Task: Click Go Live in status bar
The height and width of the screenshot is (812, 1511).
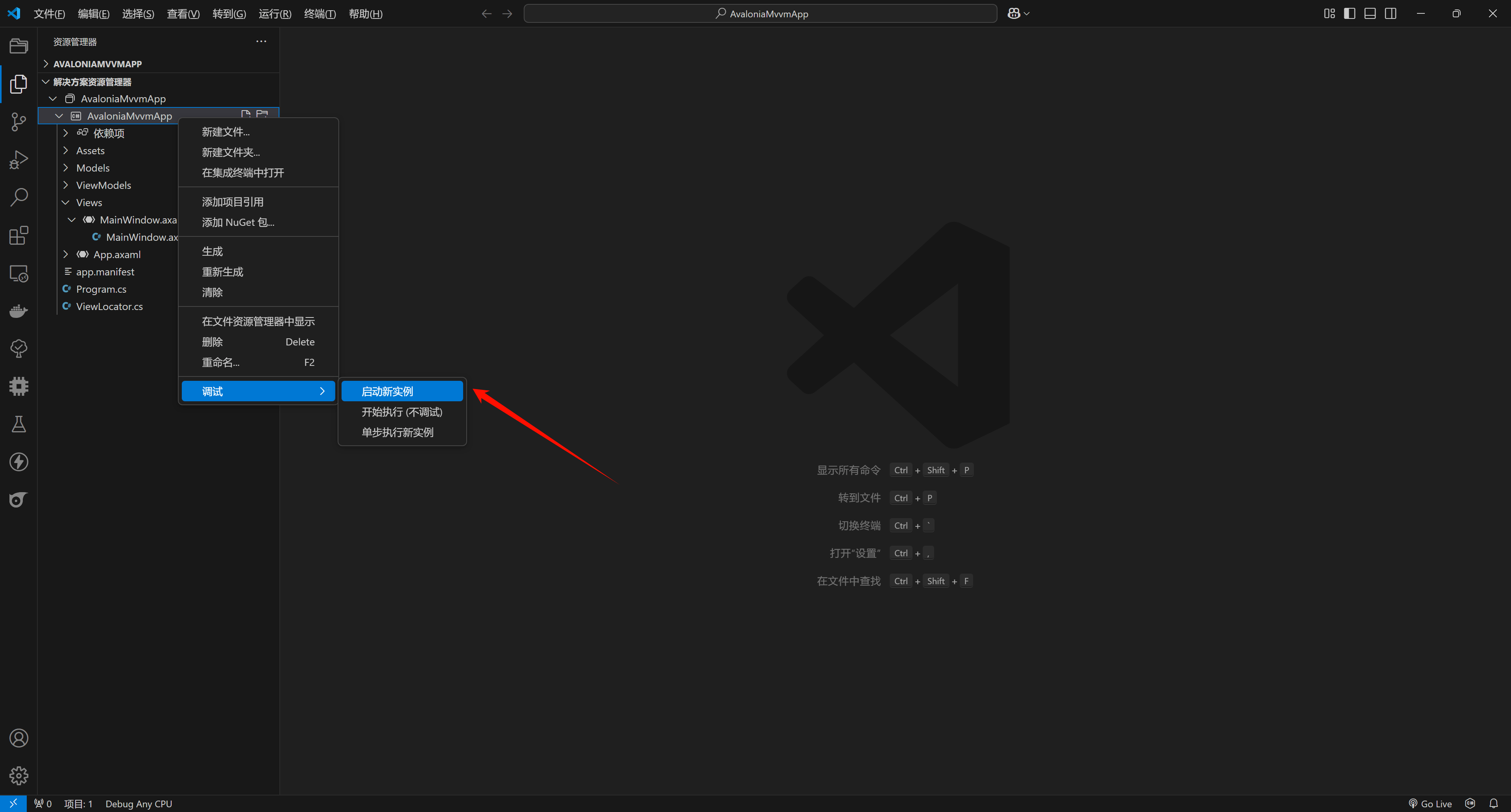Action: point(1430,804)
